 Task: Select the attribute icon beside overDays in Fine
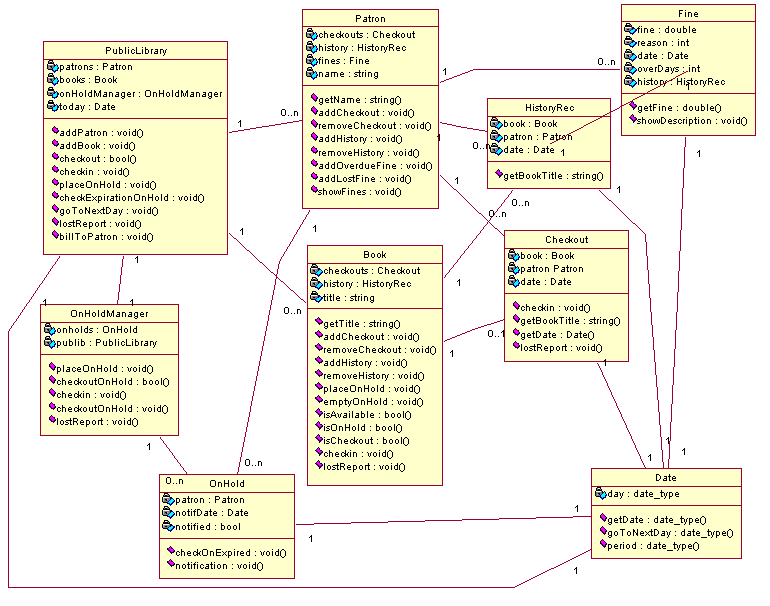click(631, 69)
